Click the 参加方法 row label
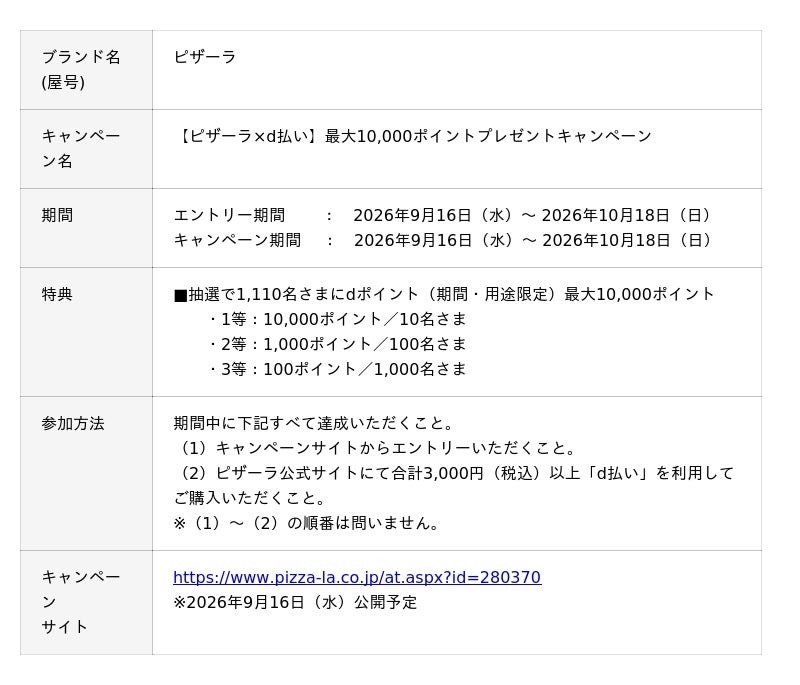The image size is (800, 685). pyautogui.click(x=73, y=423)
